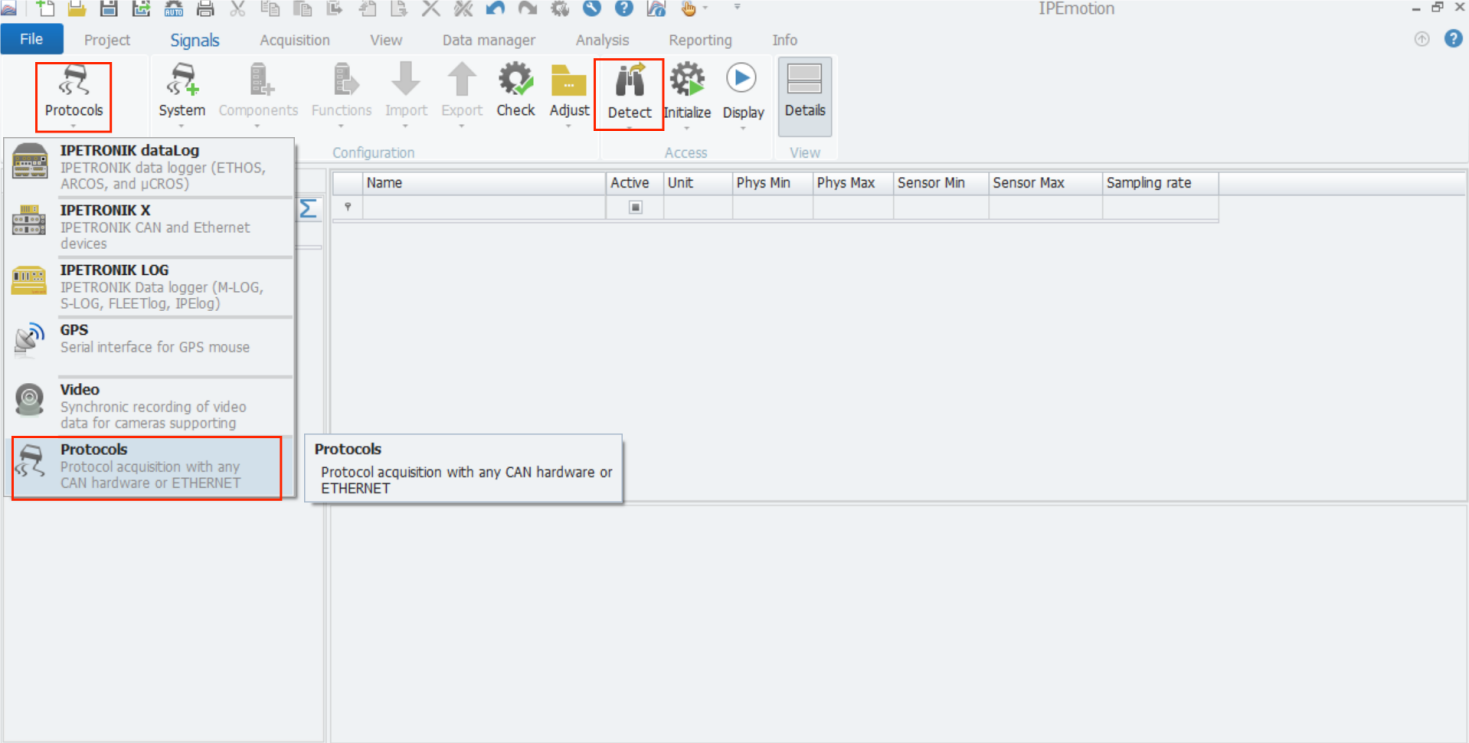Screen dimensions: 1469x743
Task: Click the undo arrow icon
Action: (x=495, y=9)
